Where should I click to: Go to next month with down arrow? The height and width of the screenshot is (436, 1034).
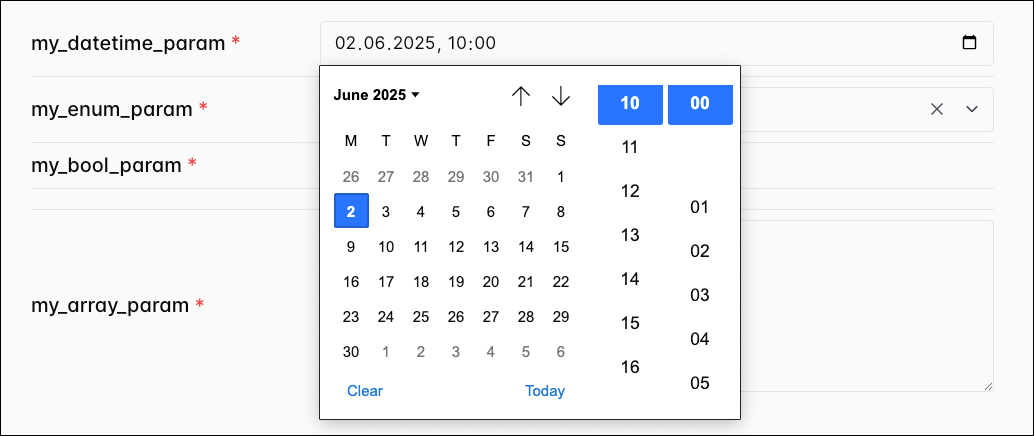pyautogui.click(x=561, y=96)
